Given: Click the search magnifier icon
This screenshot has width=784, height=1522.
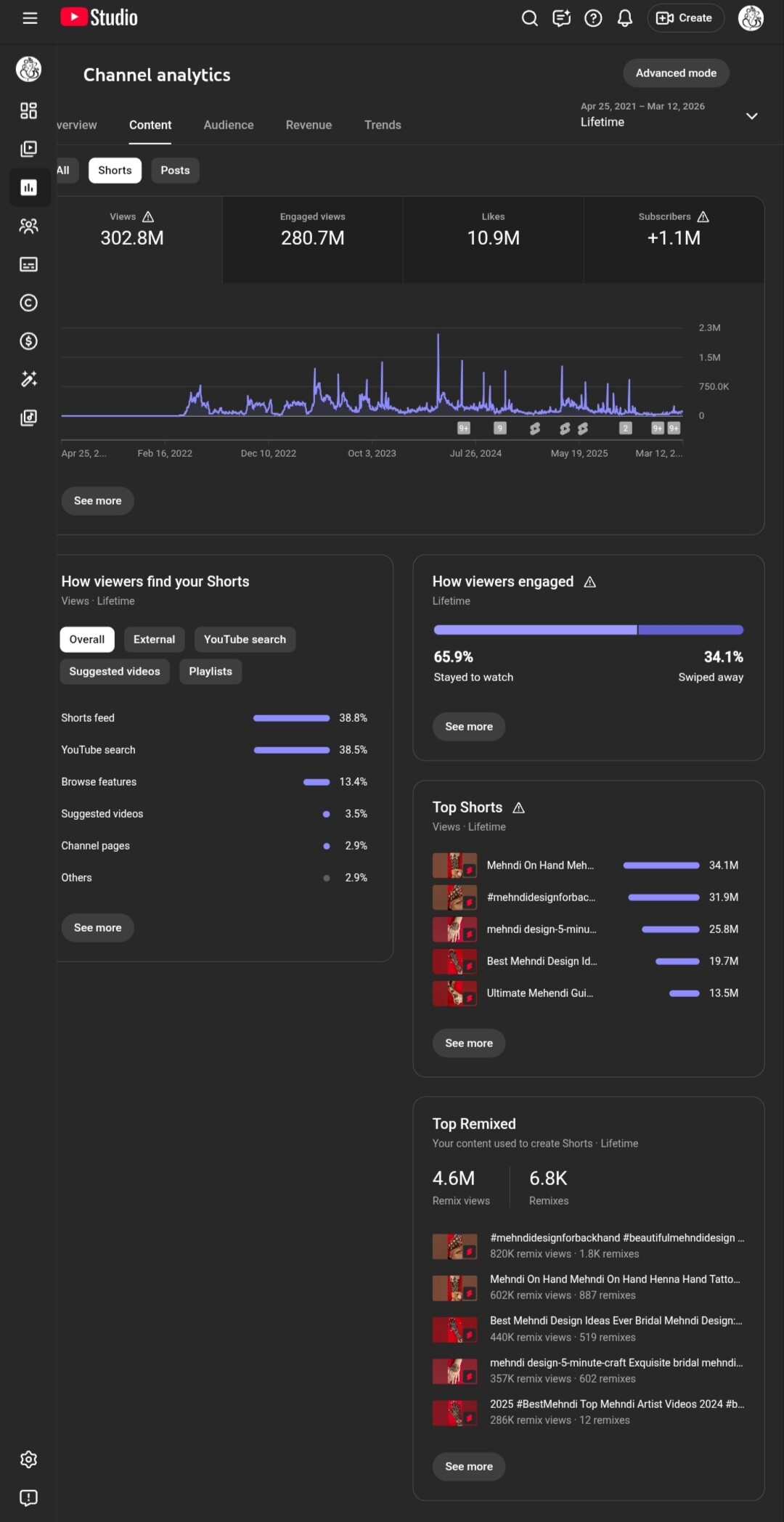Looking at the screenshot, I should click(x=530, y=18).
